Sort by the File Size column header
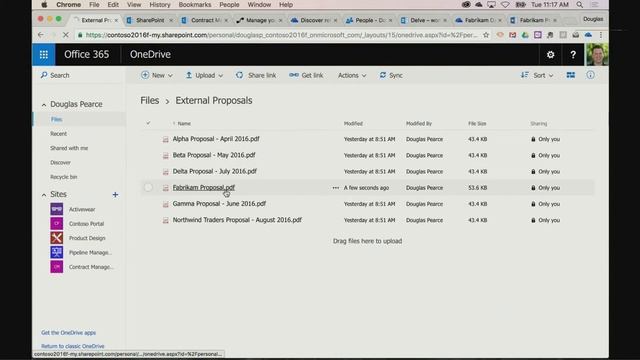This screenshot has height=360, width=640. pyautogui.click(x=477, y=123)
